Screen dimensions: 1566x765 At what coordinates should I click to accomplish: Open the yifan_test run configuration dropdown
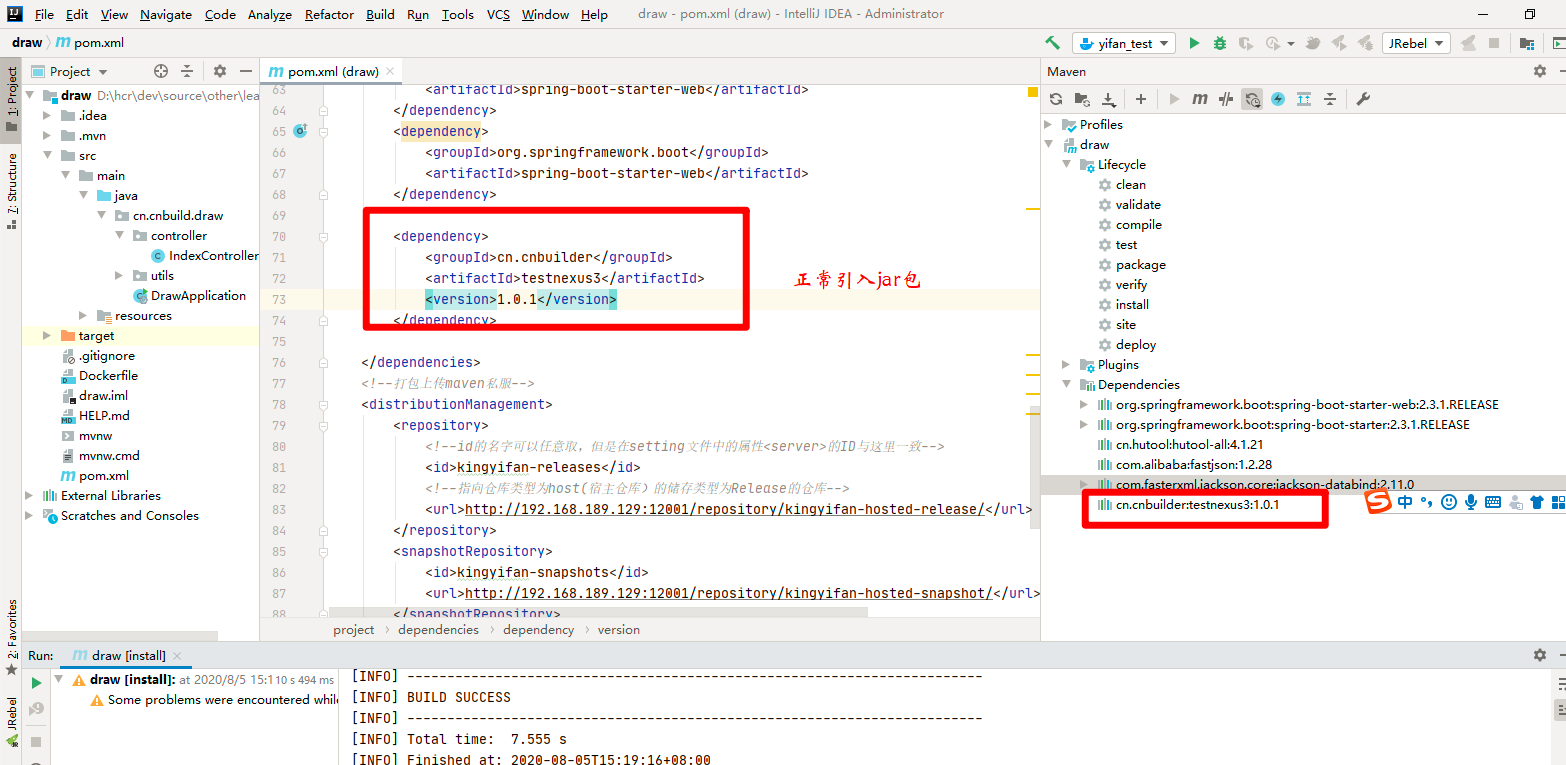coord(1123,43)
